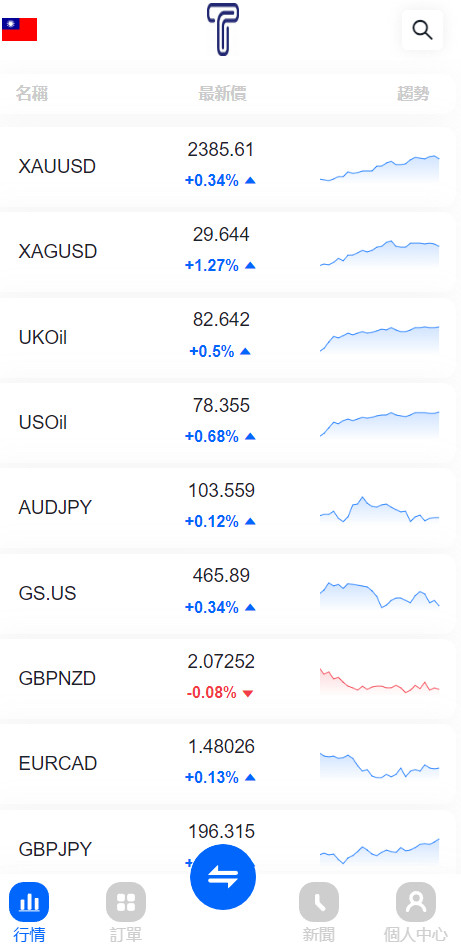Select the 行情 market chart icon
The width and height of the screenshot is (461, 950).
[28, 902]
